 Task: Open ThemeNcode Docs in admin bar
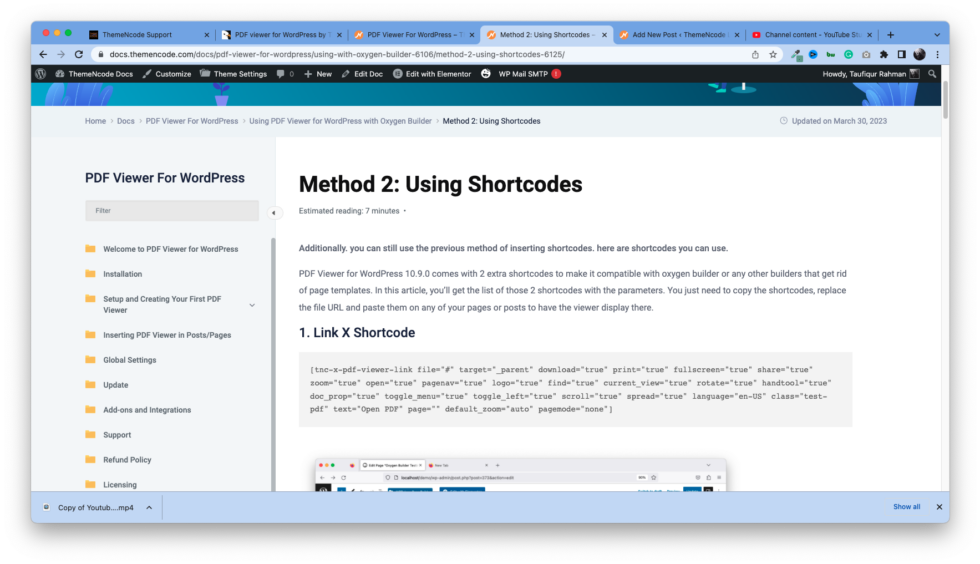[94, 74]
